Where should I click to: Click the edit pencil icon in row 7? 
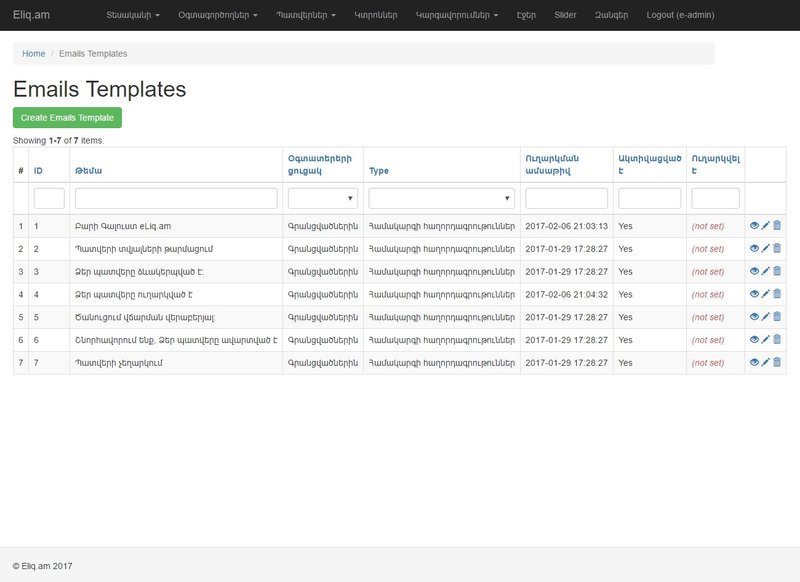pos(766,362)
